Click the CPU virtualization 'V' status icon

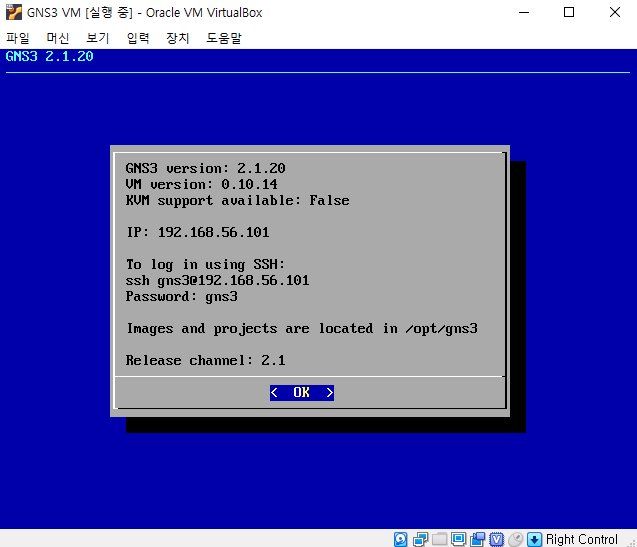pyautogui.click(x=496, y=539)
